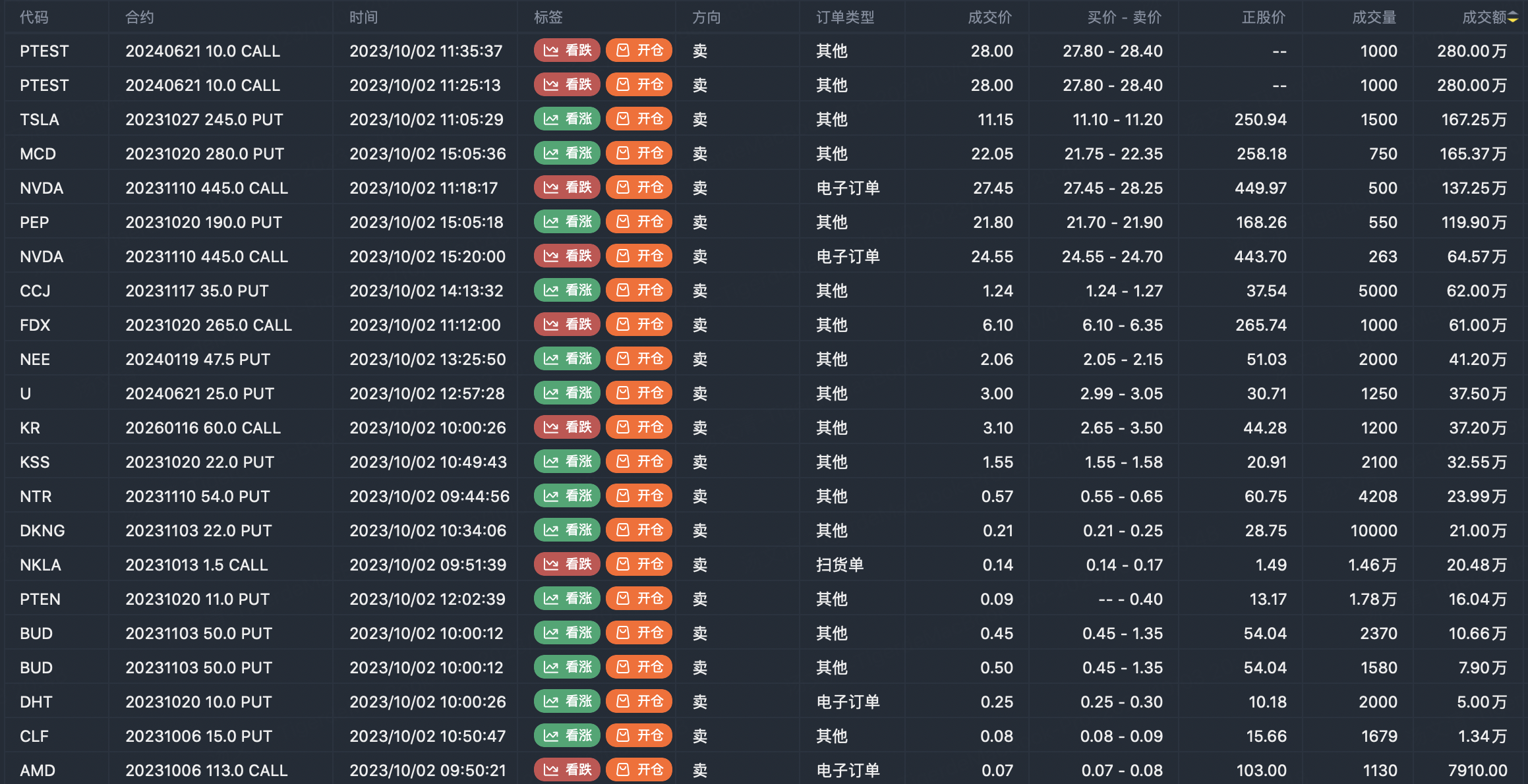Click 看跌 tag on AMD row
Image resolution: width=1528 pixels, height=784 pixels.
click(567, 770)
